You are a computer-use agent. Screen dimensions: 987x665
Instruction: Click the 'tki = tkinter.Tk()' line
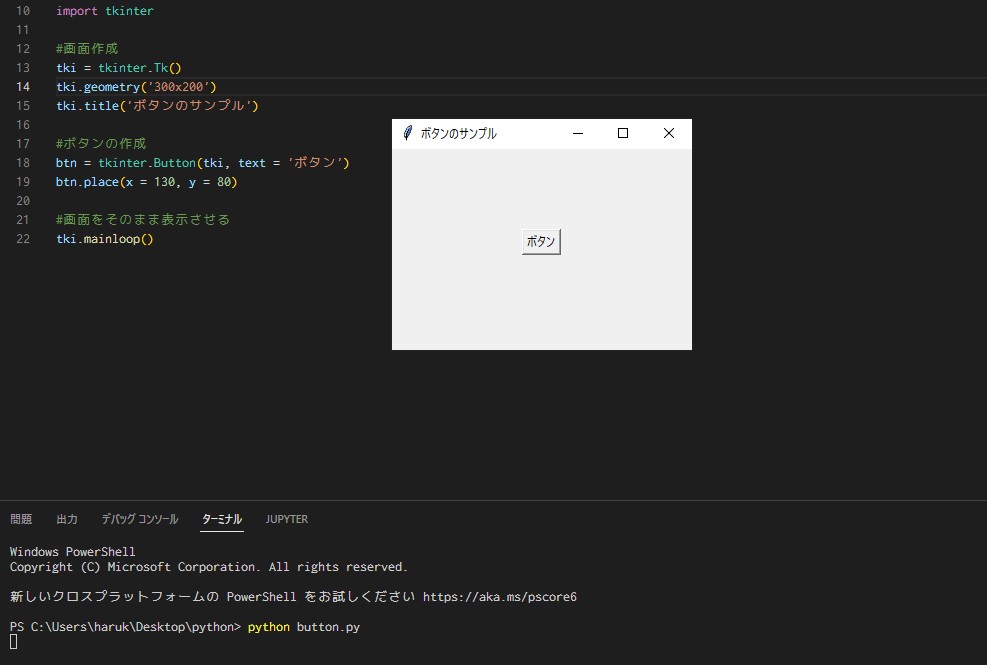pos(118,67)
